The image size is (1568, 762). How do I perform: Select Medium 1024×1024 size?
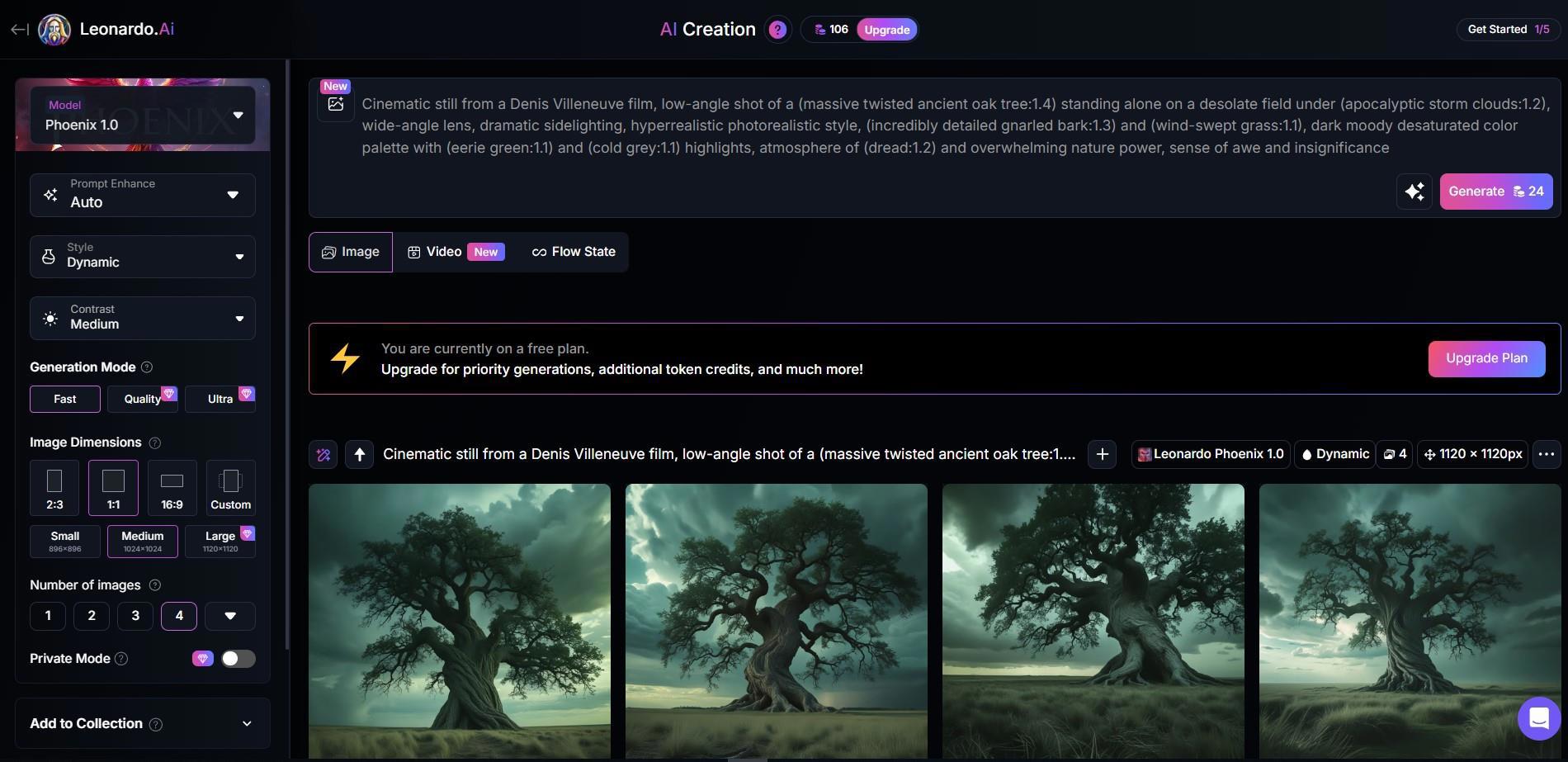pos(143,542)
